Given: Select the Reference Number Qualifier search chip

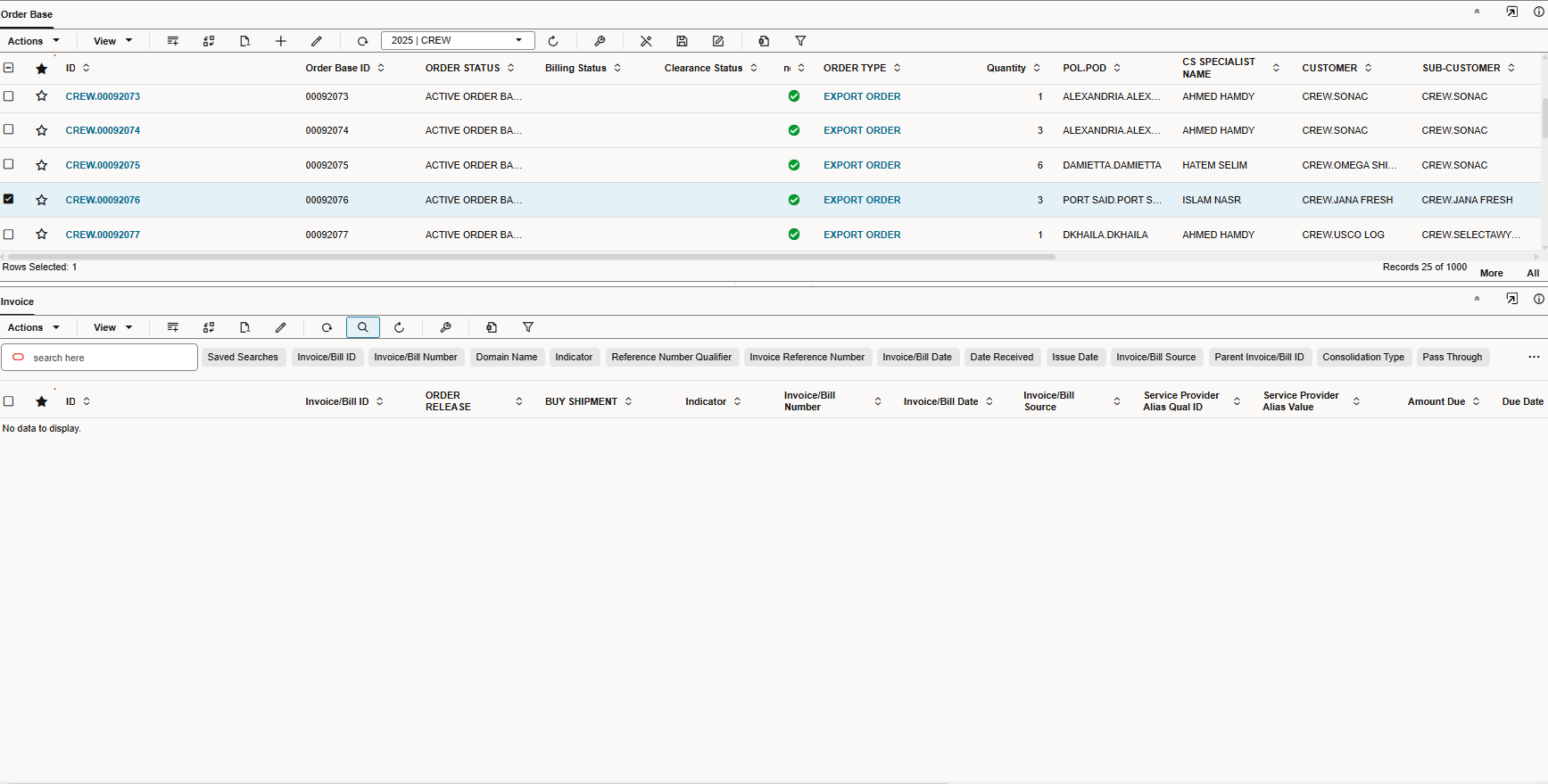Looking at the screenshot, I should tap(672, 357).
